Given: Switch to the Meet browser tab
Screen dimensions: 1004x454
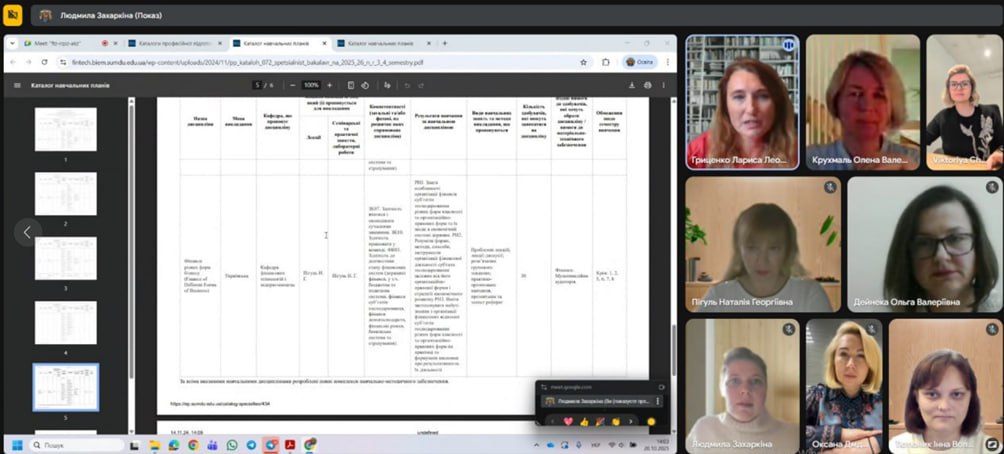Looking at the screenshot, I should [60, 43].
